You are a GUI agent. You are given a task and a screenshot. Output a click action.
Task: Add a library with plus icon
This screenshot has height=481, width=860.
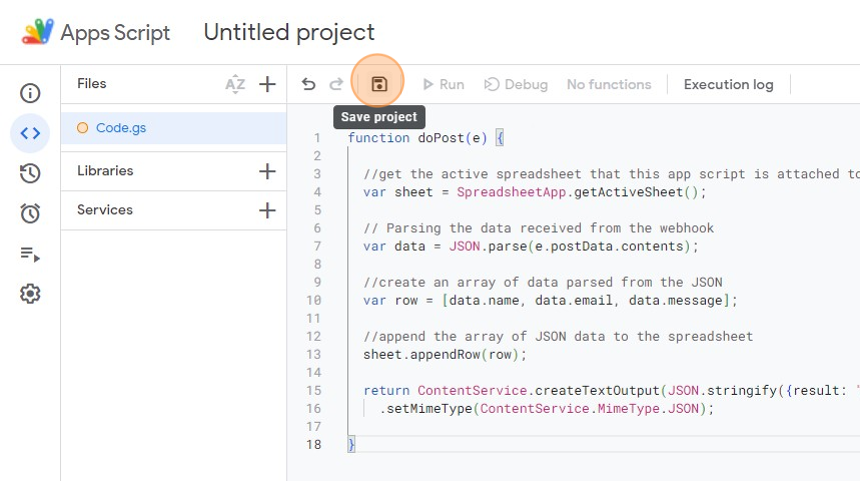tap(267, 171)
